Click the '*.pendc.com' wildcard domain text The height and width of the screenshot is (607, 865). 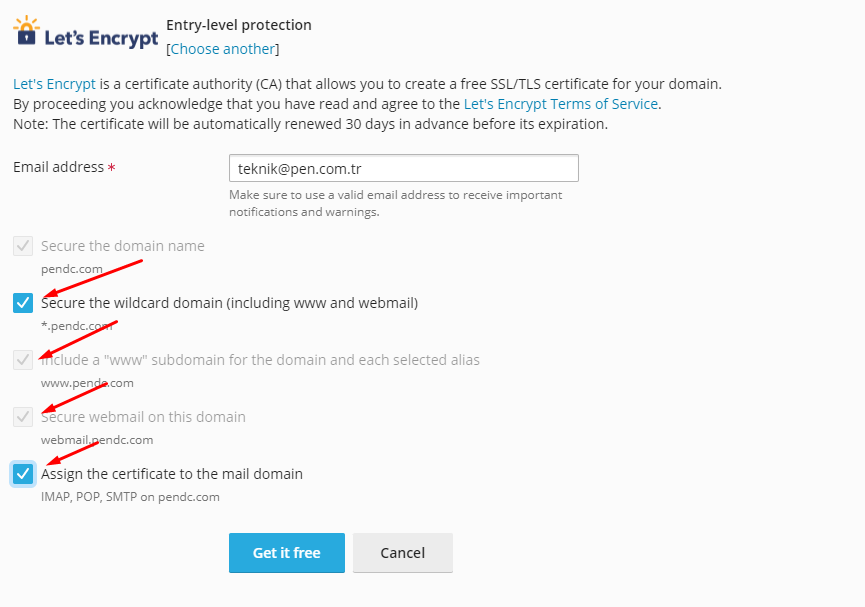77,326
